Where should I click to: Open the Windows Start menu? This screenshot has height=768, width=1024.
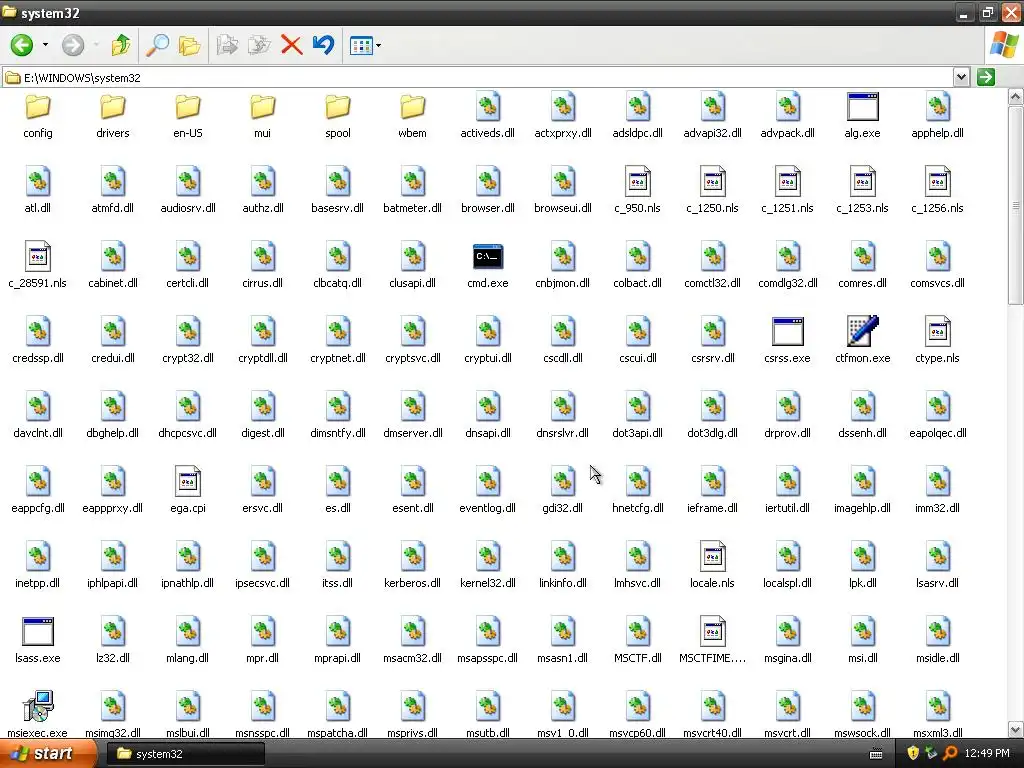tap(48, 754)
